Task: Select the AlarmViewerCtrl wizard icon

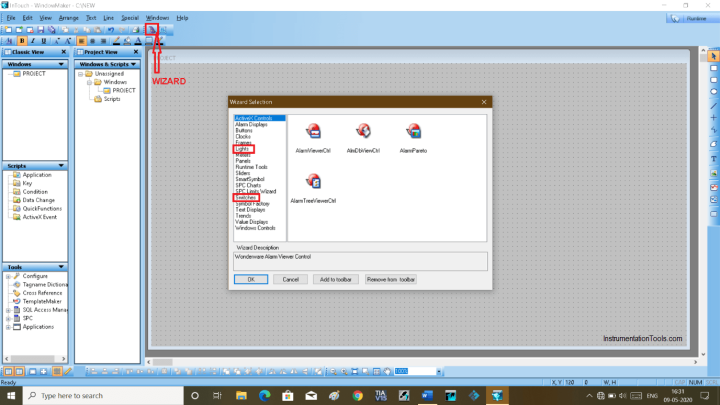Action: pos(312,132)
